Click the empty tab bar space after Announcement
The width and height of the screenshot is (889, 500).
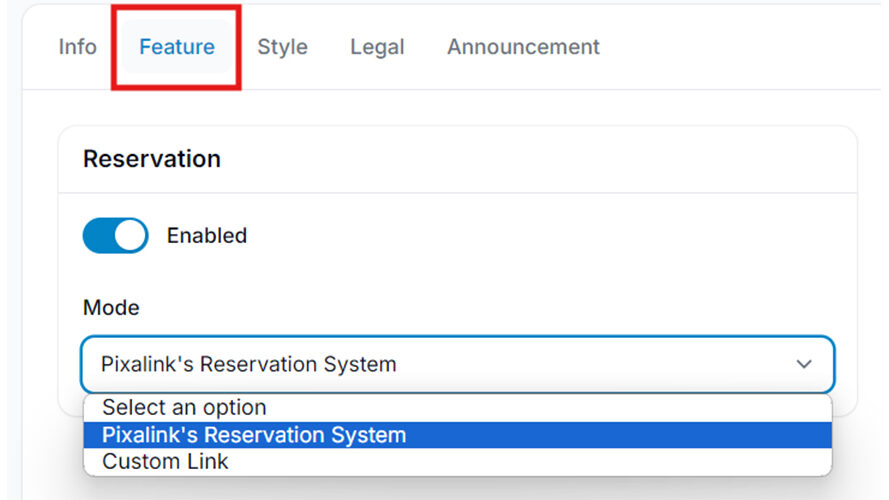tap(737, 46)
